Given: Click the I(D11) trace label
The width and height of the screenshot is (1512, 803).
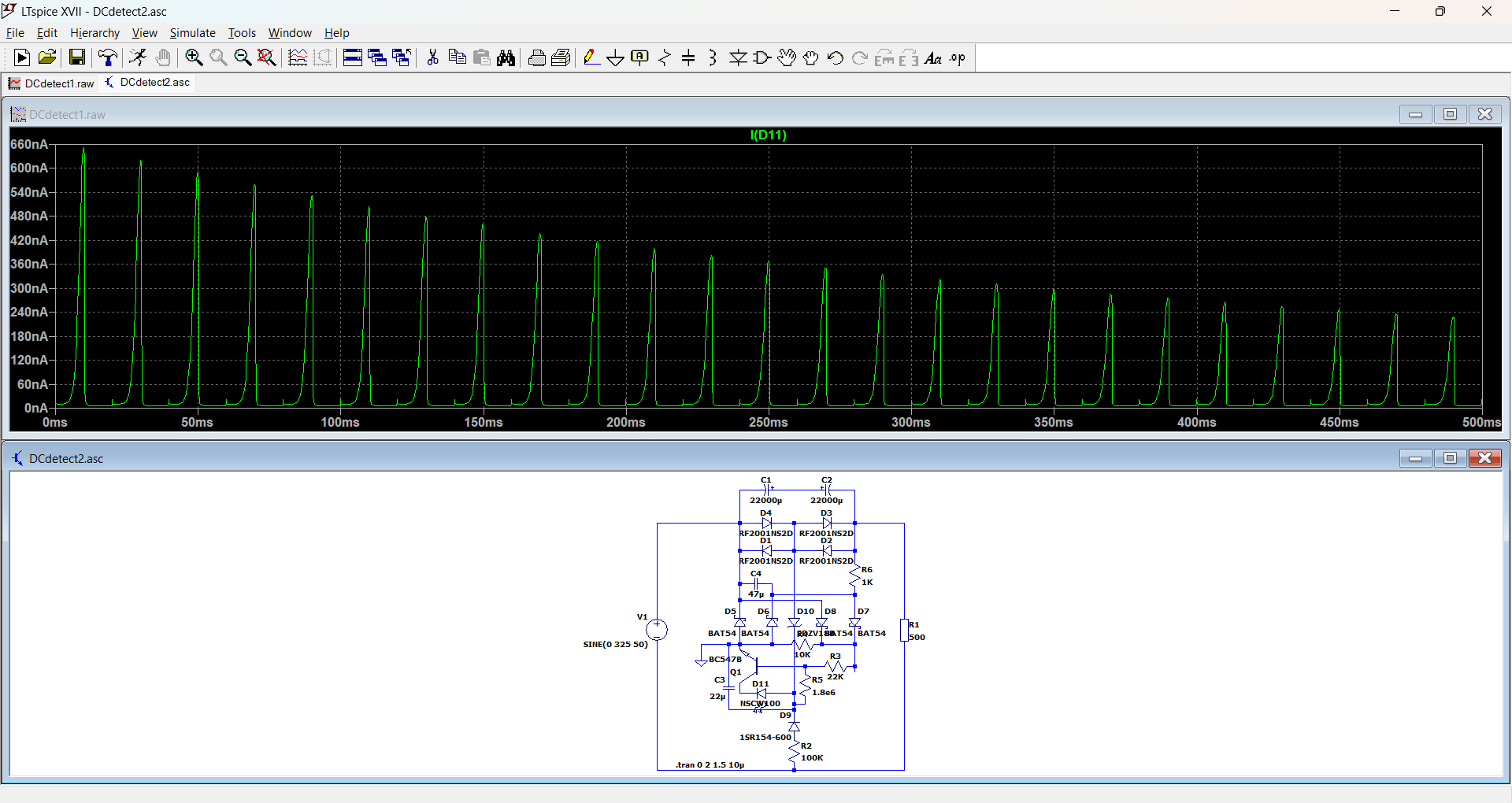Looking at the screenshot, I should point(768,135).
